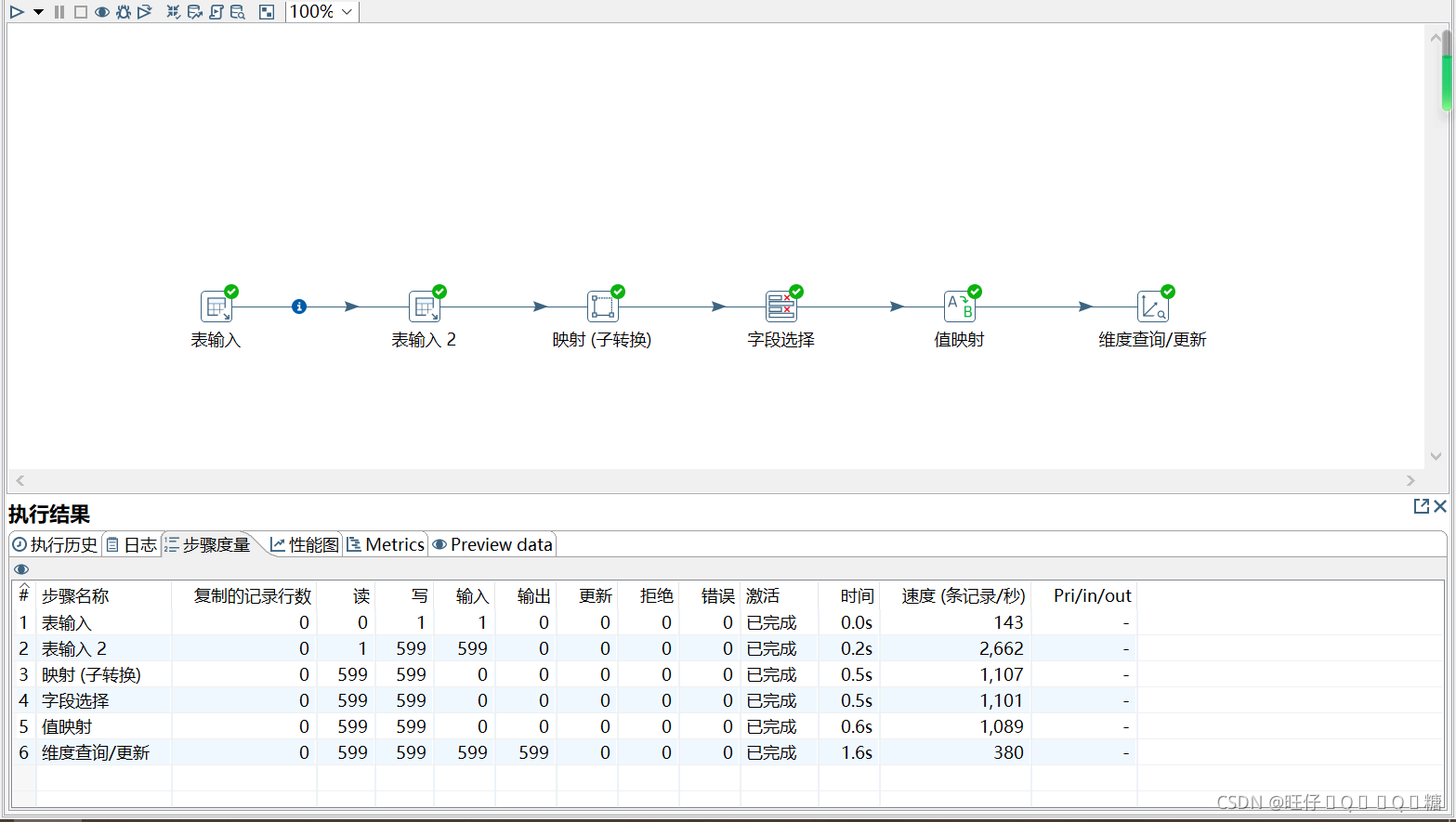Click the 错误 column header
This screenshot has width=1456, height=822.
[x=711, y=595]
